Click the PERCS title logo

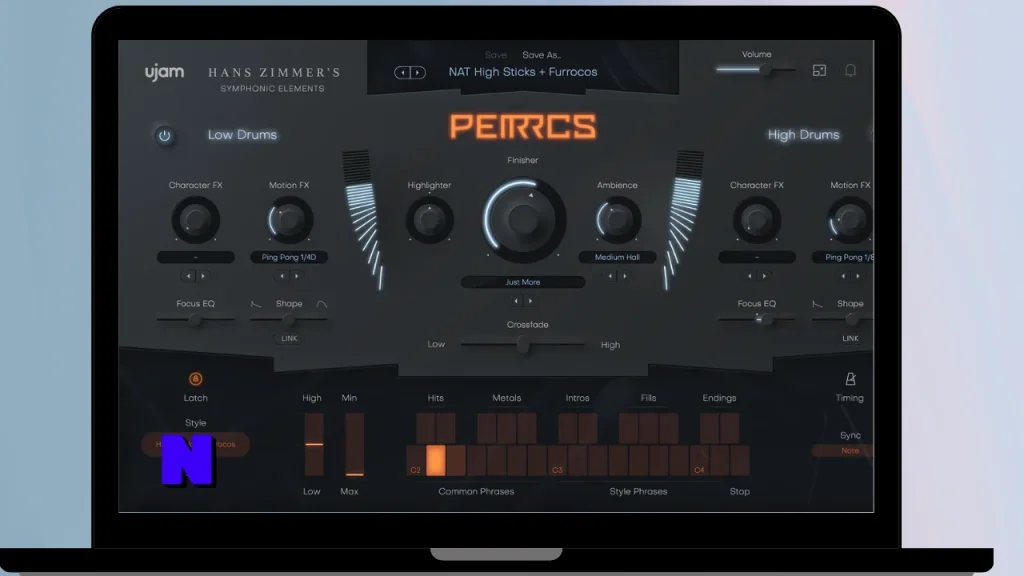[522, 127]
